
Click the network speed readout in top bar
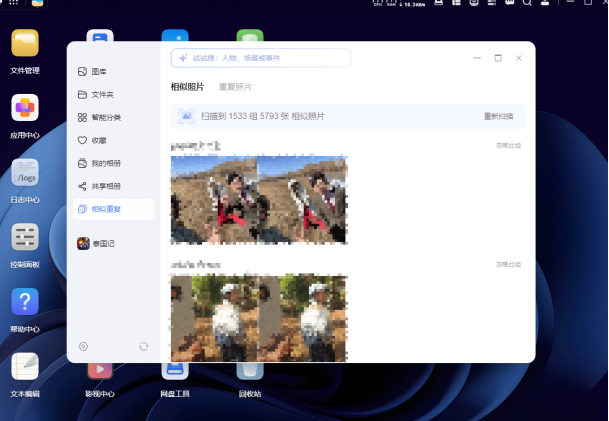coord(412,4)
